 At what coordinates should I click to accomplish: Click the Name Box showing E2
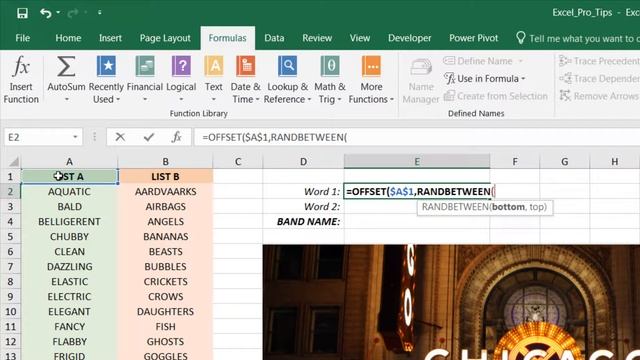coord(37,137)
